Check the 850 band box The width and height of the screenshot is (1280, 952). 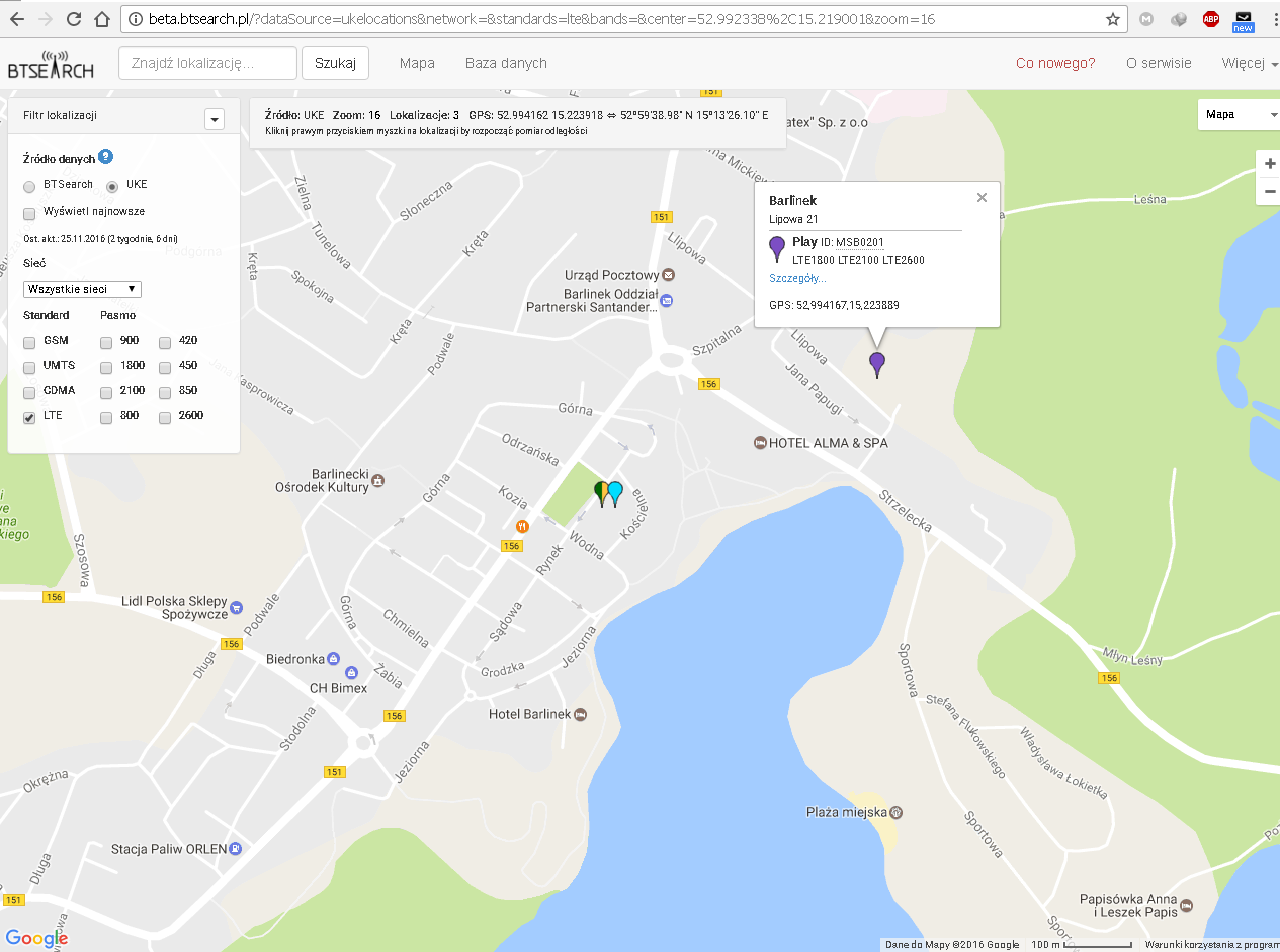click(x=165, y=392)
